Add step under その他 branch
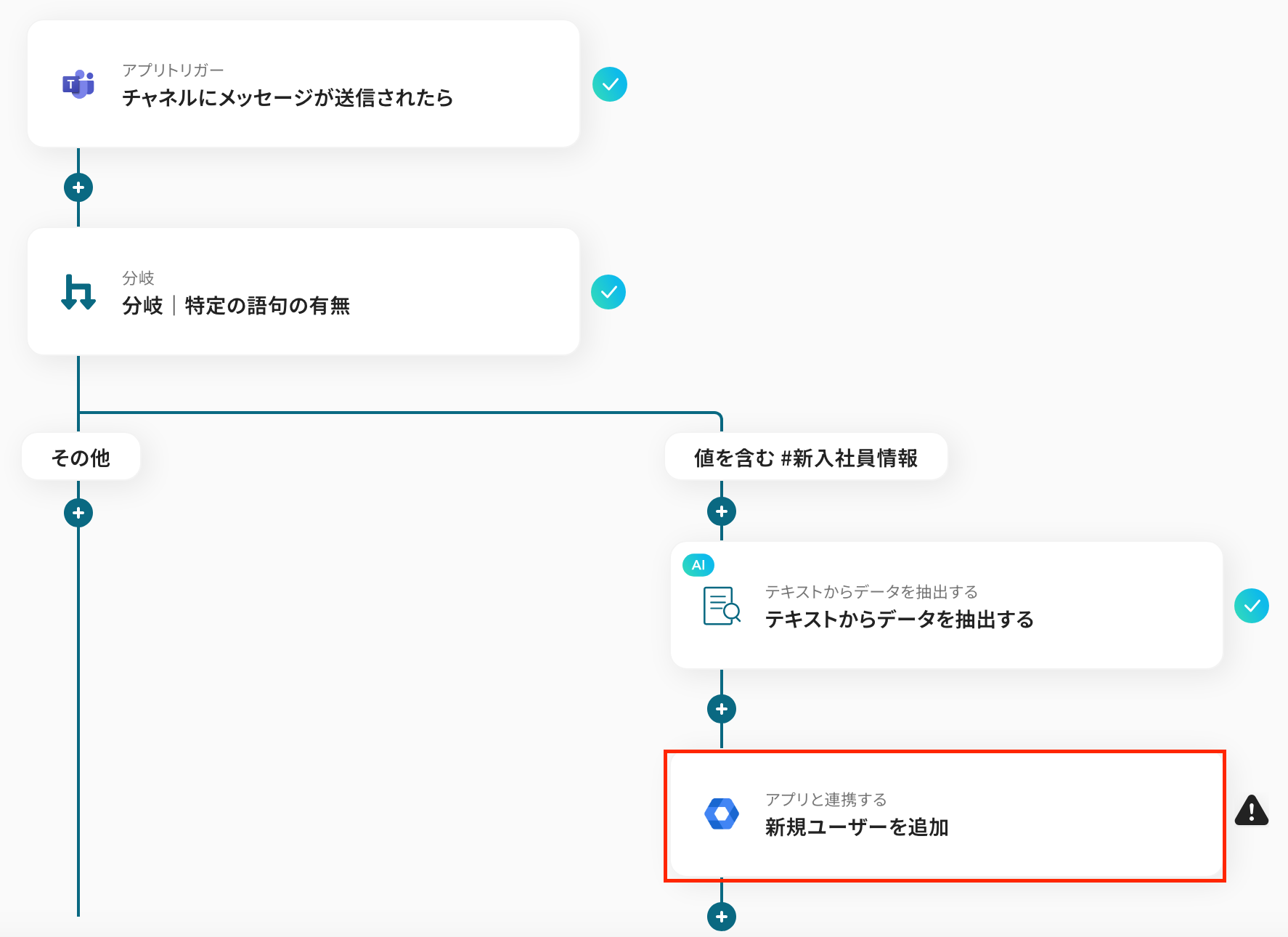This screenshot has width=1288, height=937. point(78,513)
